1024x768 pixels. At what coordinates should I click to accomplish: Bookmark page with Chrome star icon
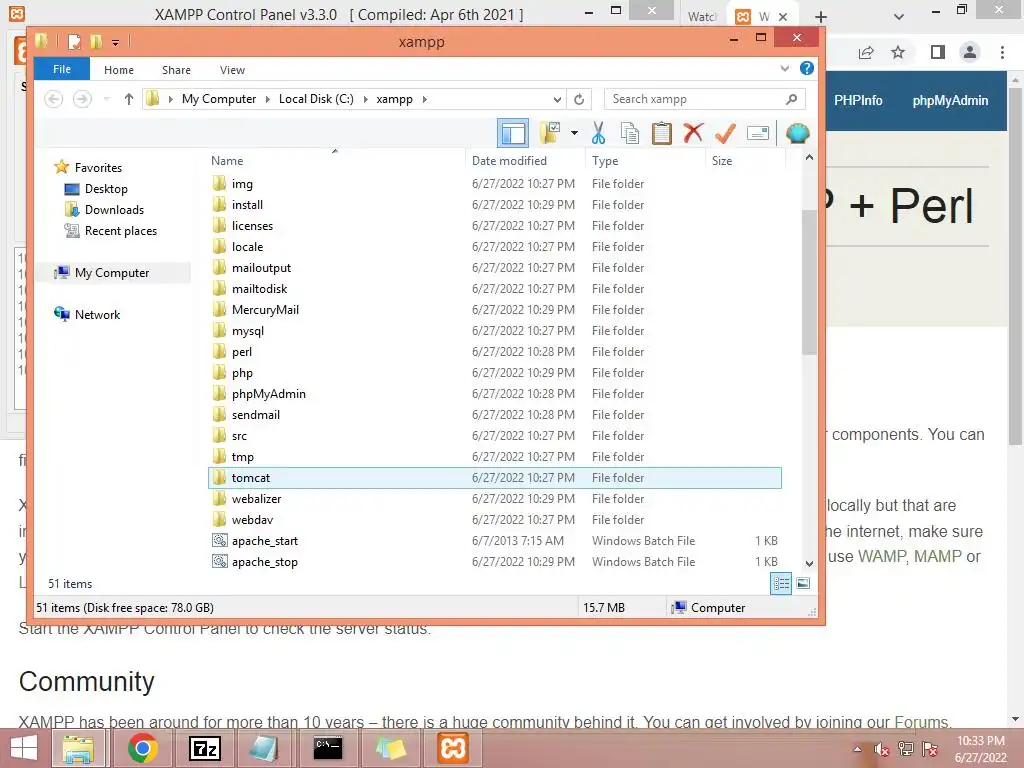tap(898, 52)
